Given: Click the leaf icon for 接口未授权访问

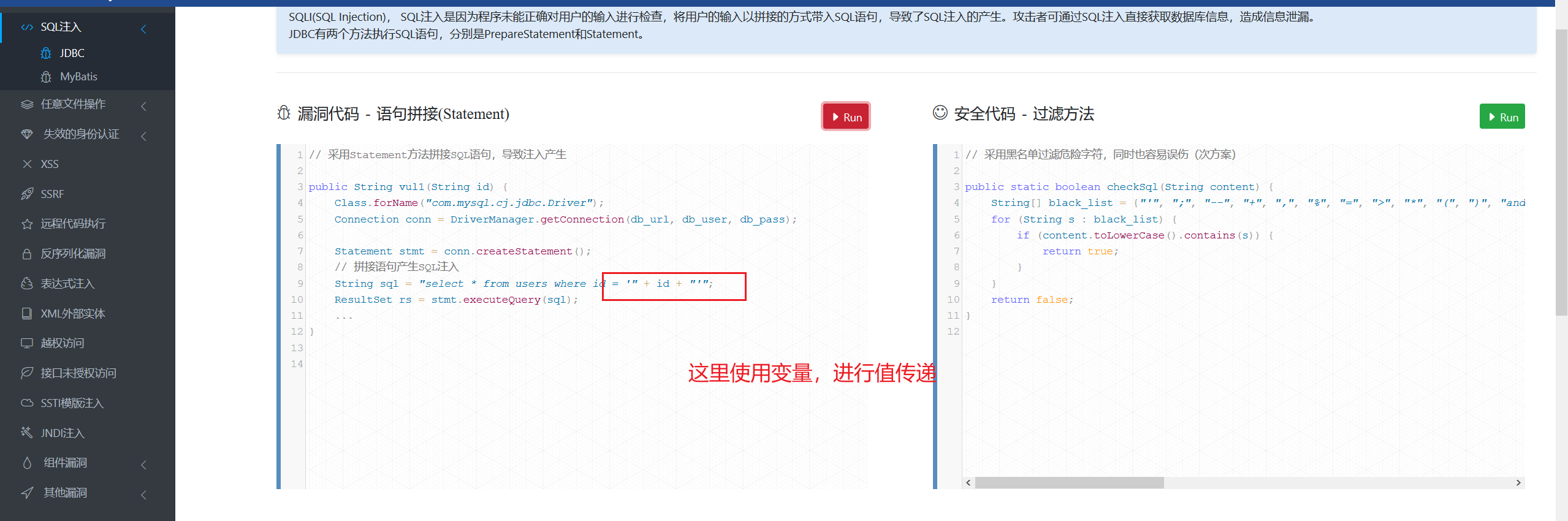Looking at the screenshot, I should click(27, 373).
